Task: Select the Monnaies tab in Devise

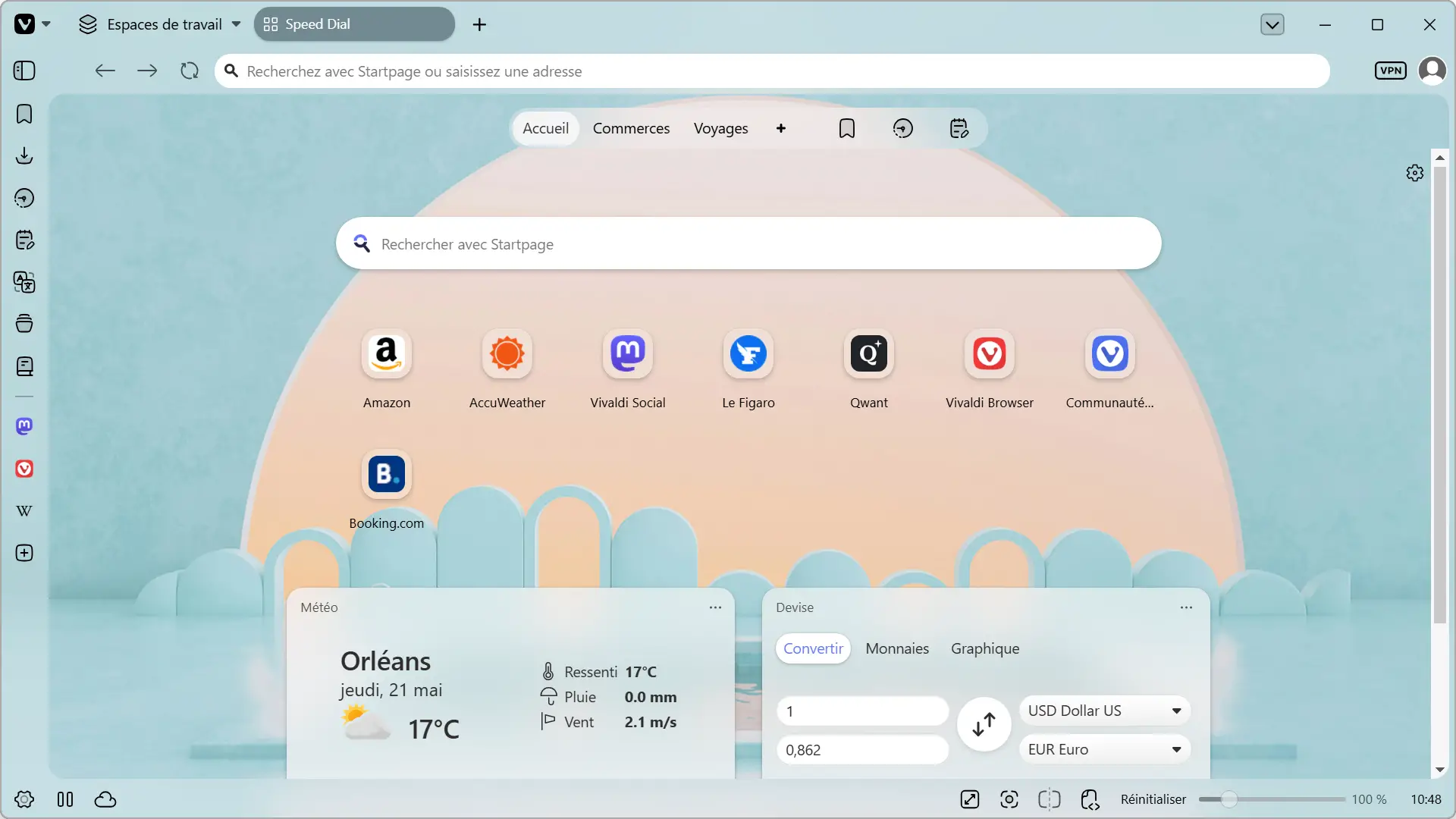Action: point(897,648)
